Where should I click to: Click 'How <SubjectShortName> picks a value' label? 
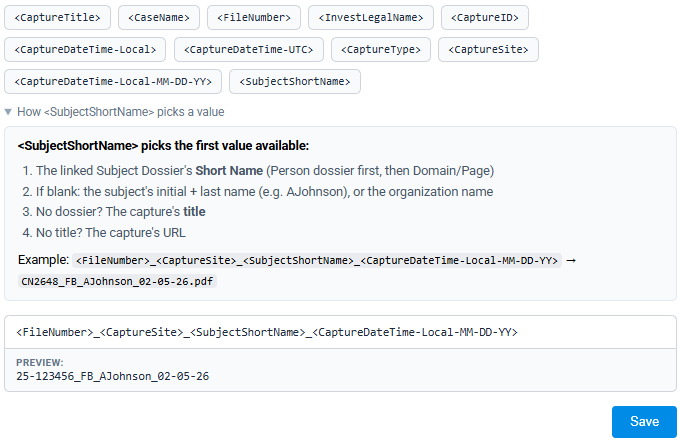click(x=121, y=112)
